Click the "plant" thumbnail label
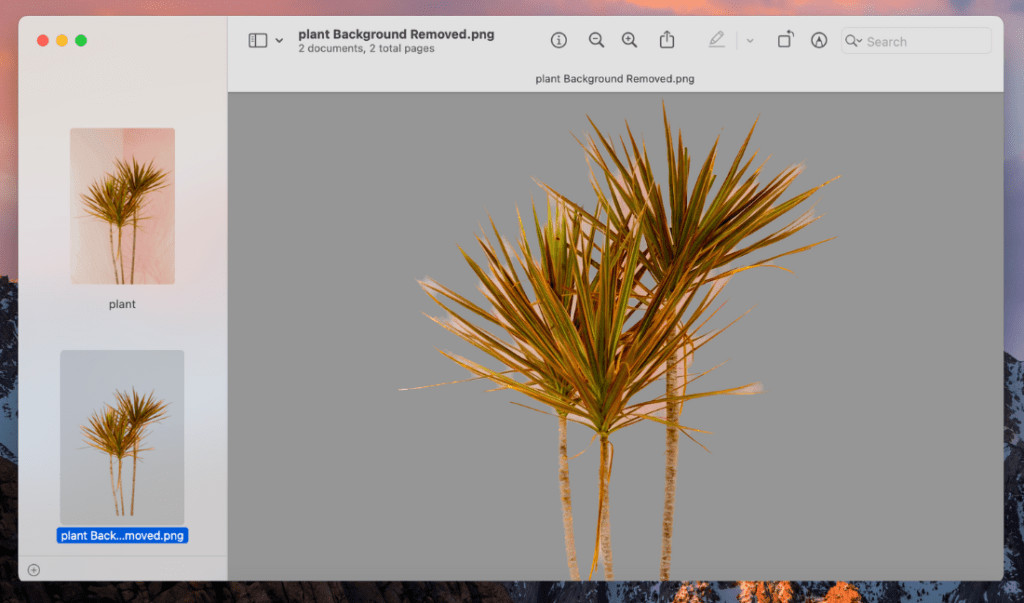The image size is (1024, 603). [x=122, y=304]
